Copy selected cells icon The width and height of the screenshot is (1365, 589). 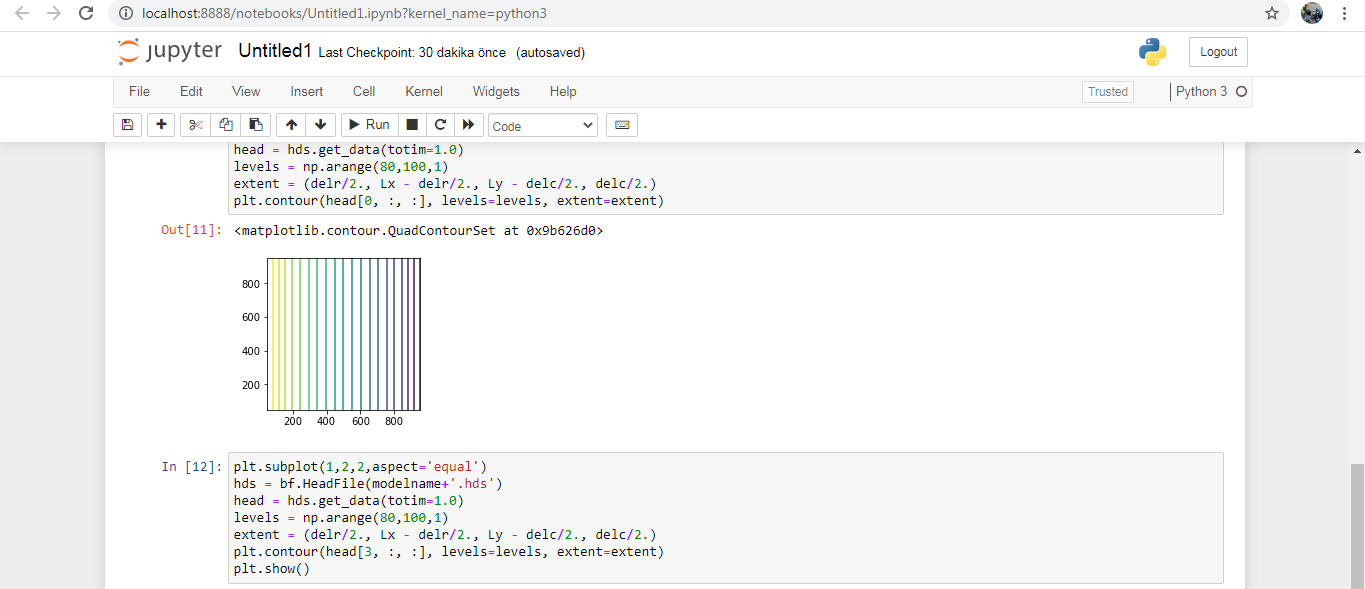(x=226, y=125)
